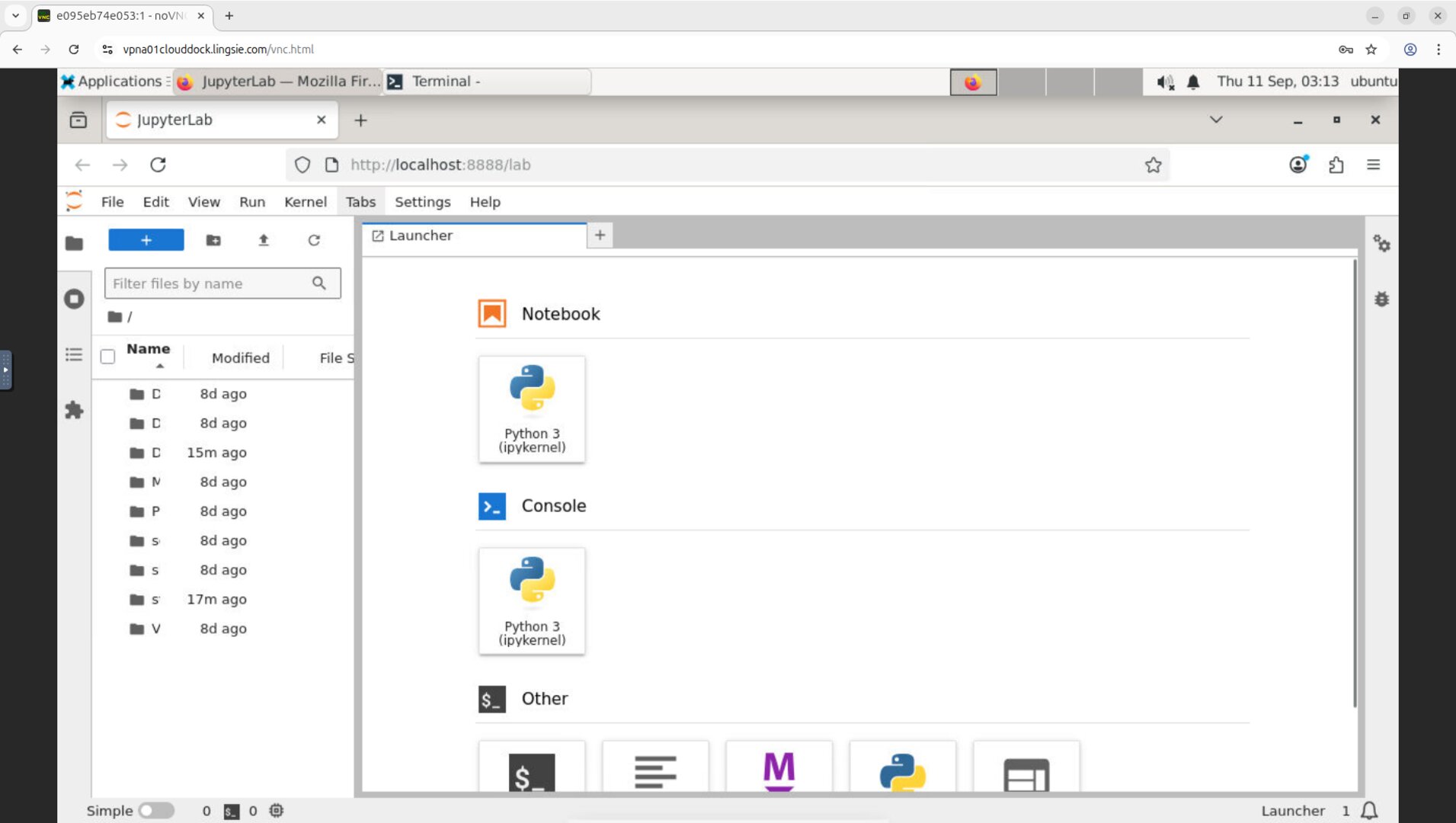Toggle the Name column sort arrow
1456x823 pixels.
pyautogui.click(x=161, y=365)
